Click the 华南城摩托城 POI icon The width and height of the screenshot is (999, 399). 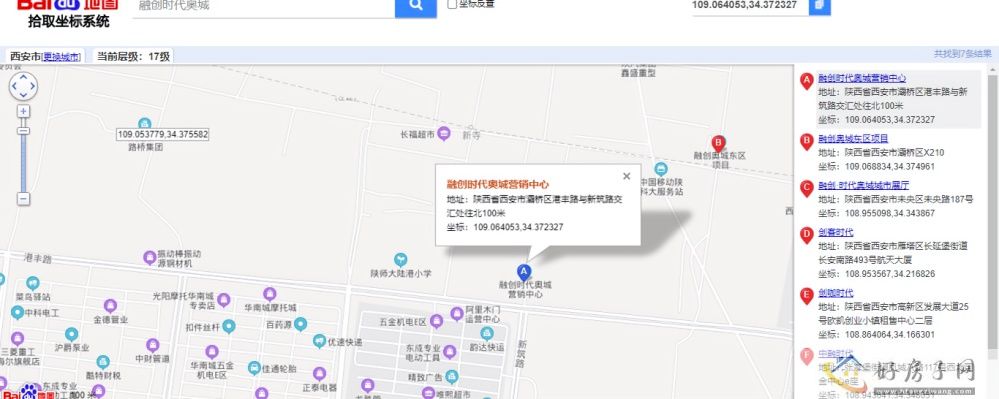[x=270, y=294]
